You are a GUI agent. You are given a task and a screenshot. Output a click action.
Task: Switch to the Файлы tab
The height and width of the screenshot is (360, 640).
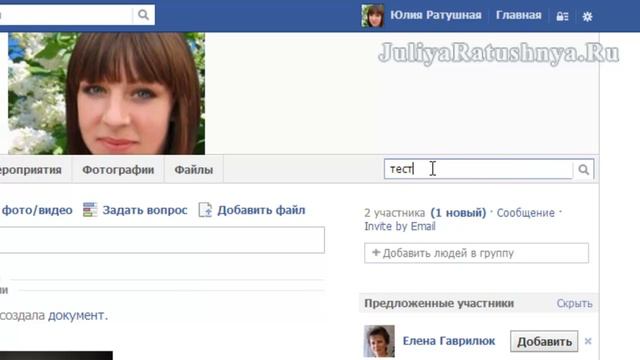click(x=193, y=169)
